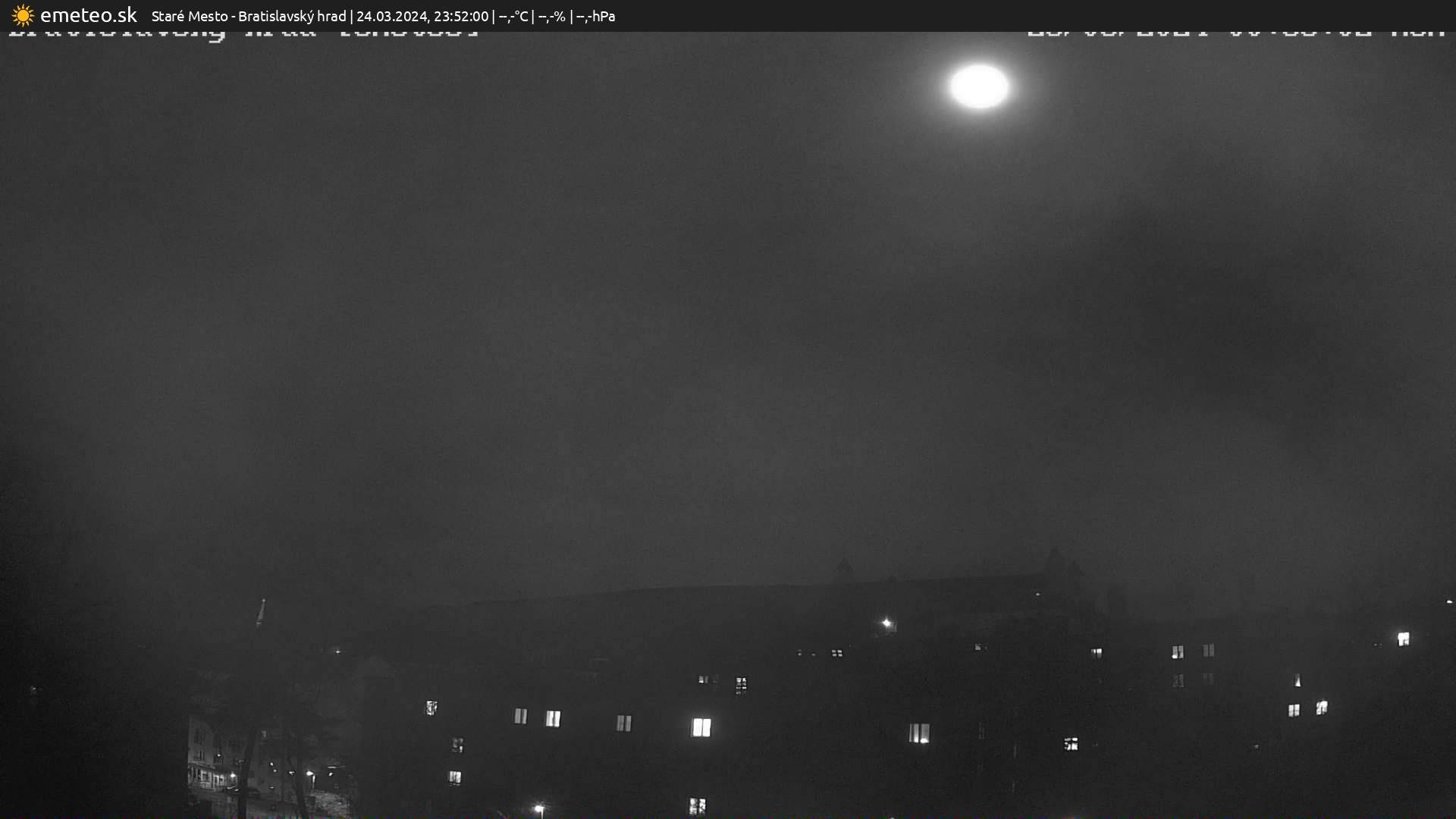1456x819 pixels.
Task: Click the date 24.03.2024 in the header
Action: [391, 16]
